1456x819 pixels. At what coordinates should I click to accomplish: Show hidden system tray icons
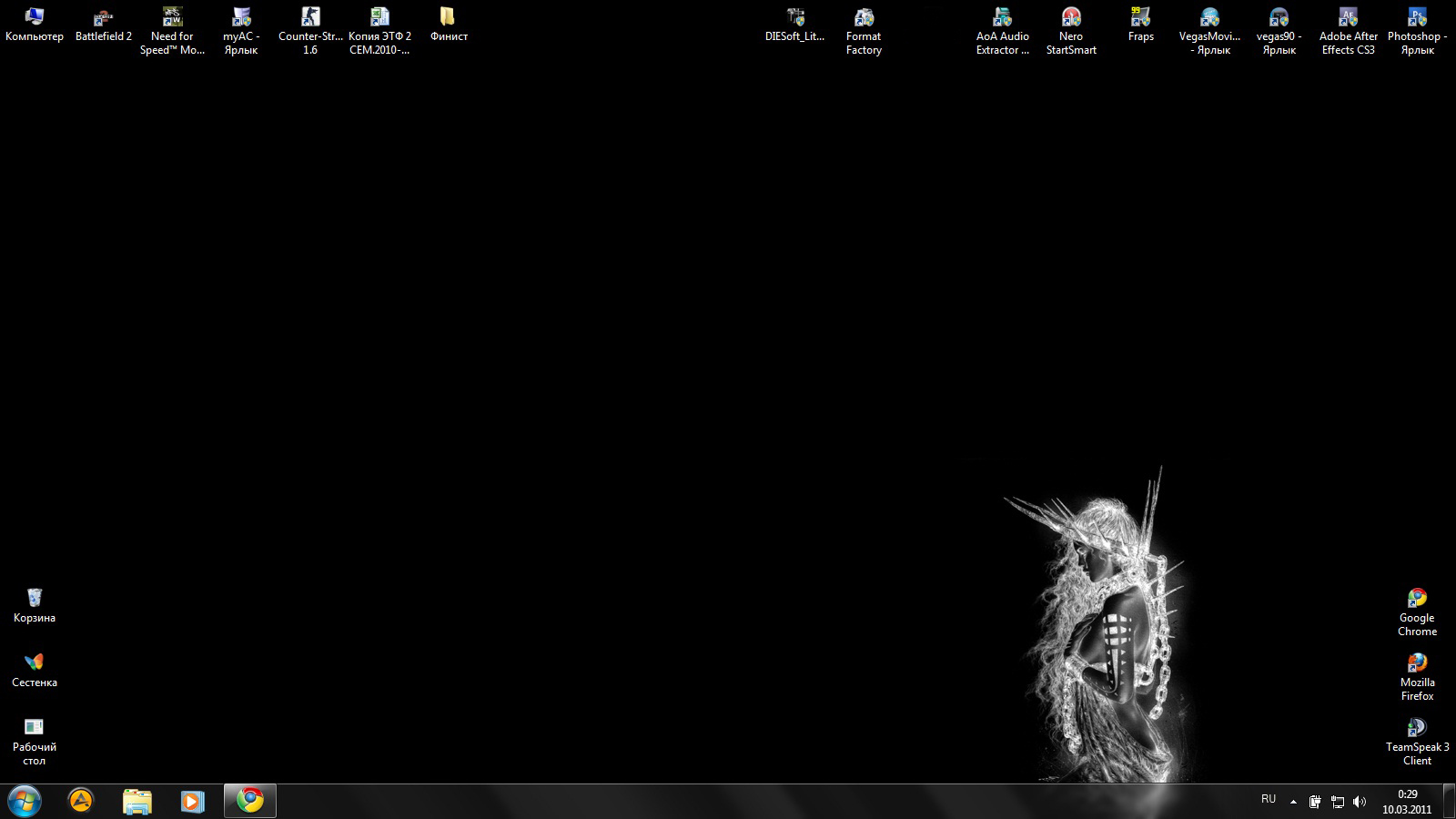[x=1293, y=802]
